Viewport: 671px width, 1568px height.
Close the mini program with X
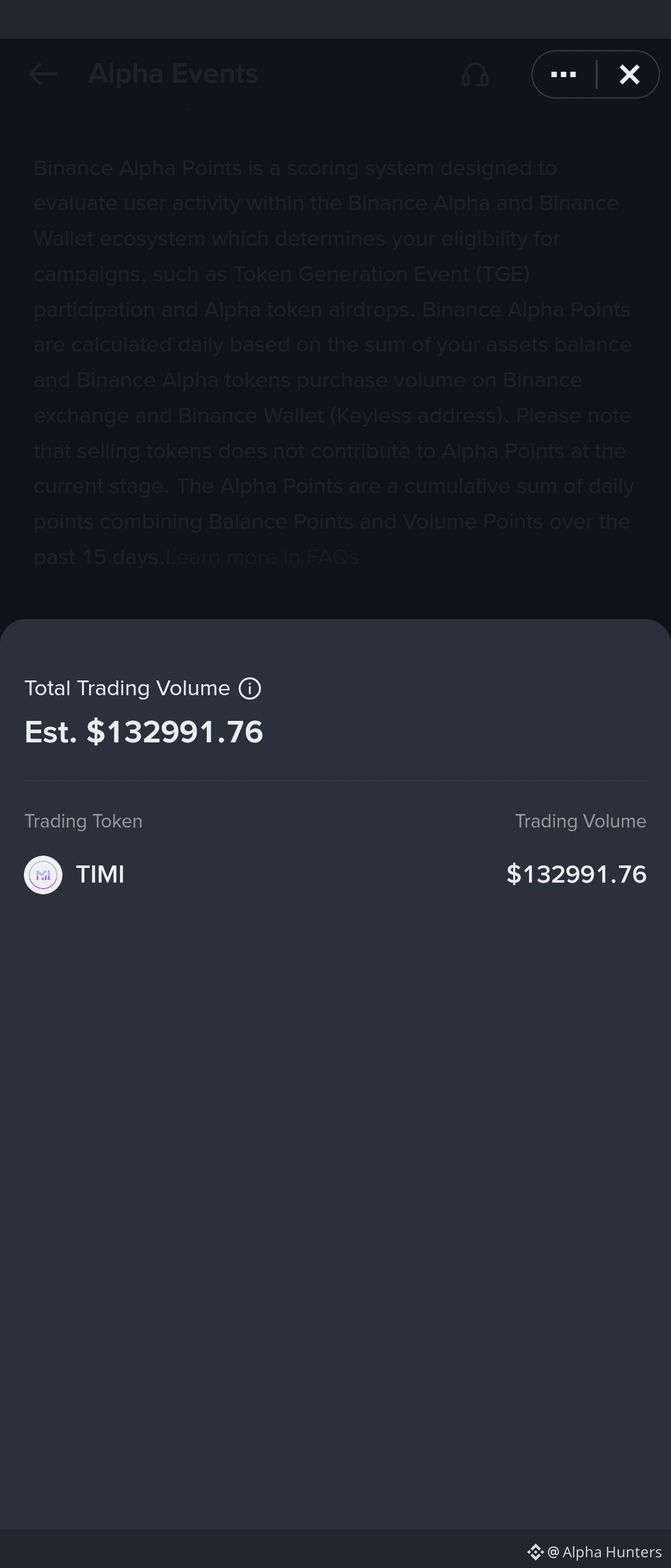(629, 75)
